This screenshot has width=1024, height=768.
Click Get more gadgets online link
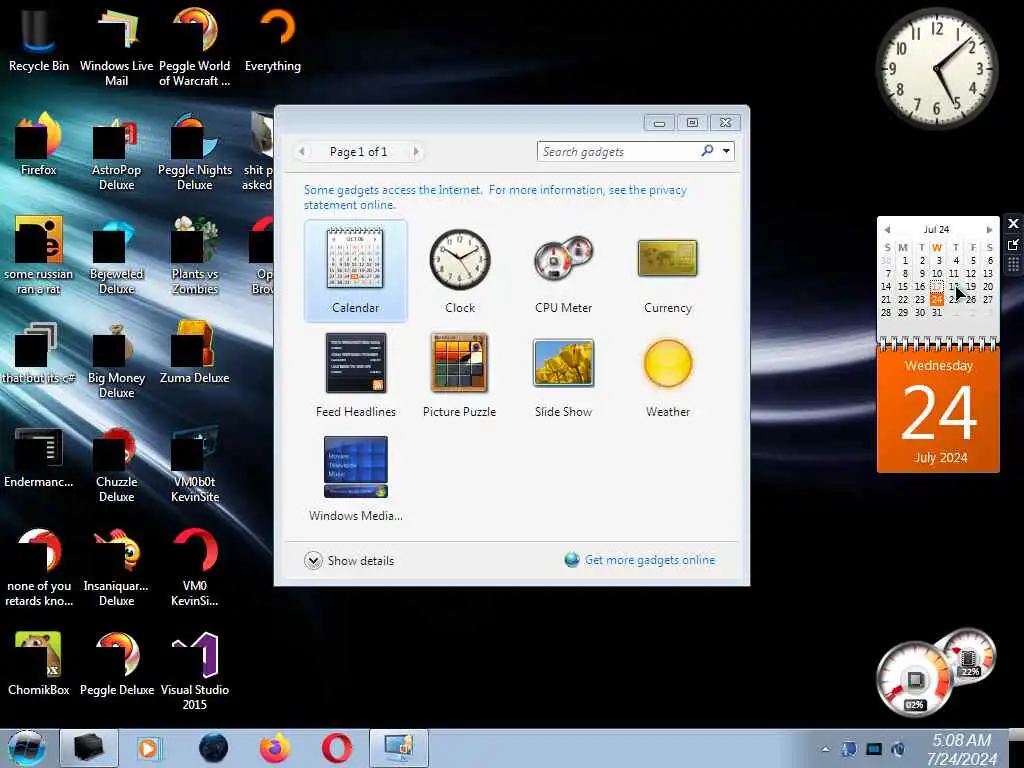pos(650,560)
